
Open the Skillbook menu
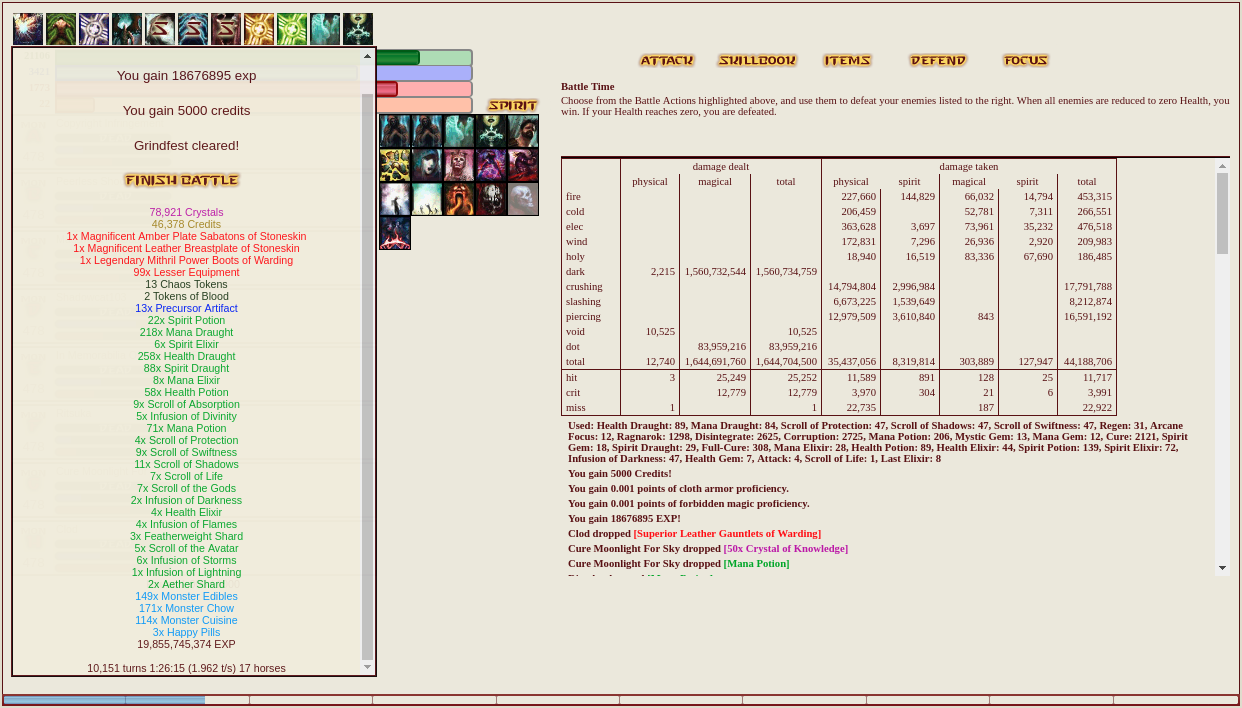pos(757,61)
